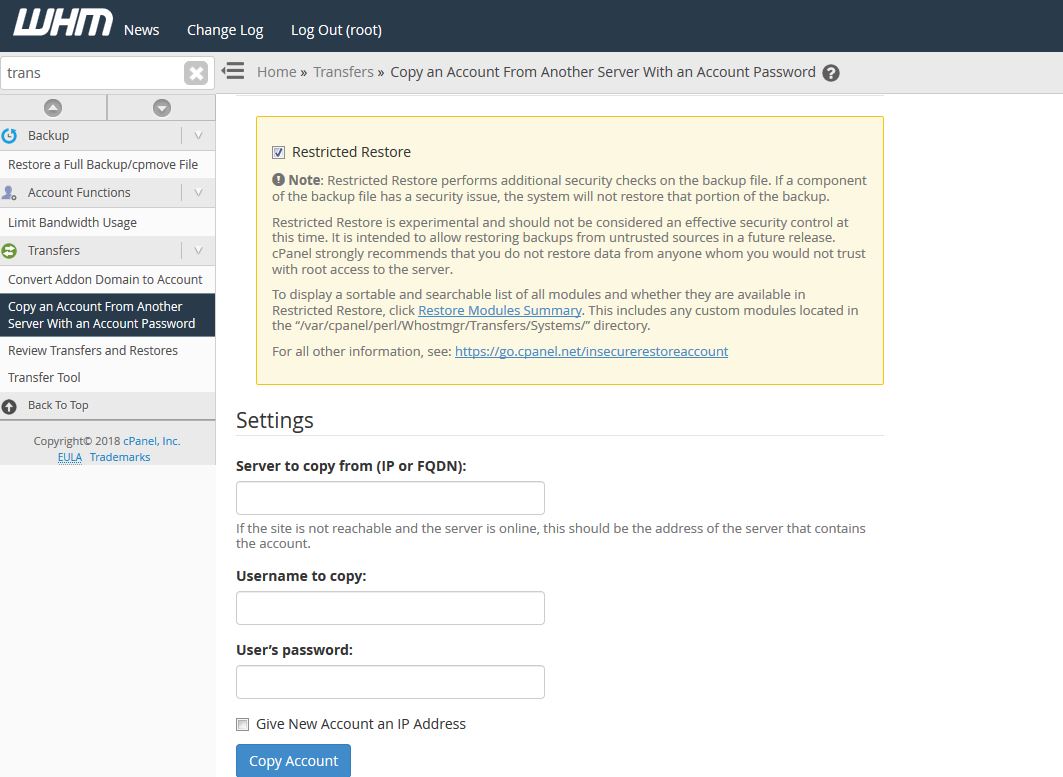Enable Give New Account an IP Address
1063x777 pixels.
[242, 724]
